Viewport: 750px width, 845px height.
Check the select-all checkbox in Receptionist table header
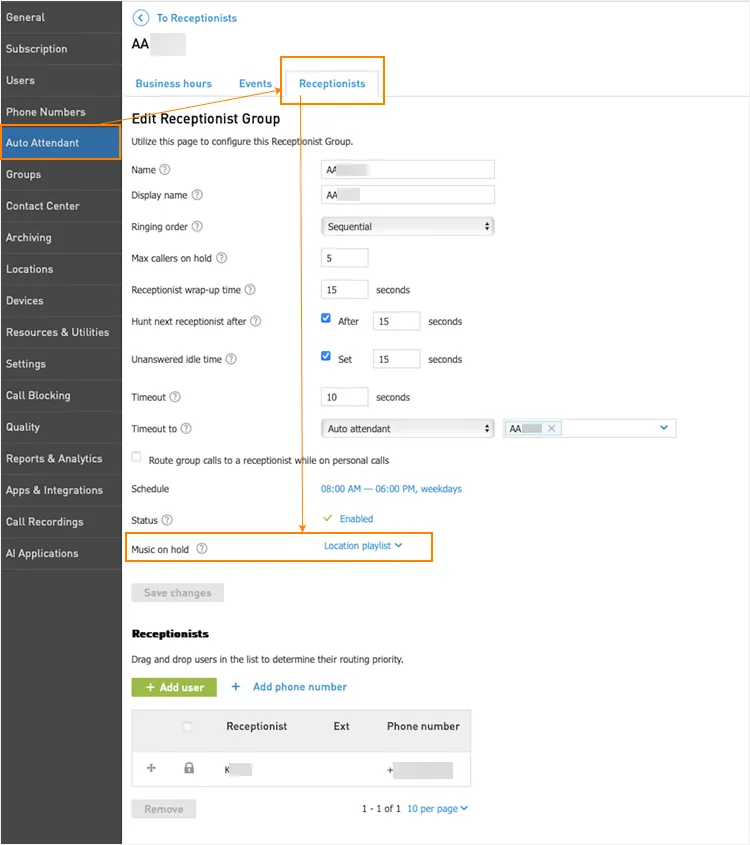coord(188,726)
